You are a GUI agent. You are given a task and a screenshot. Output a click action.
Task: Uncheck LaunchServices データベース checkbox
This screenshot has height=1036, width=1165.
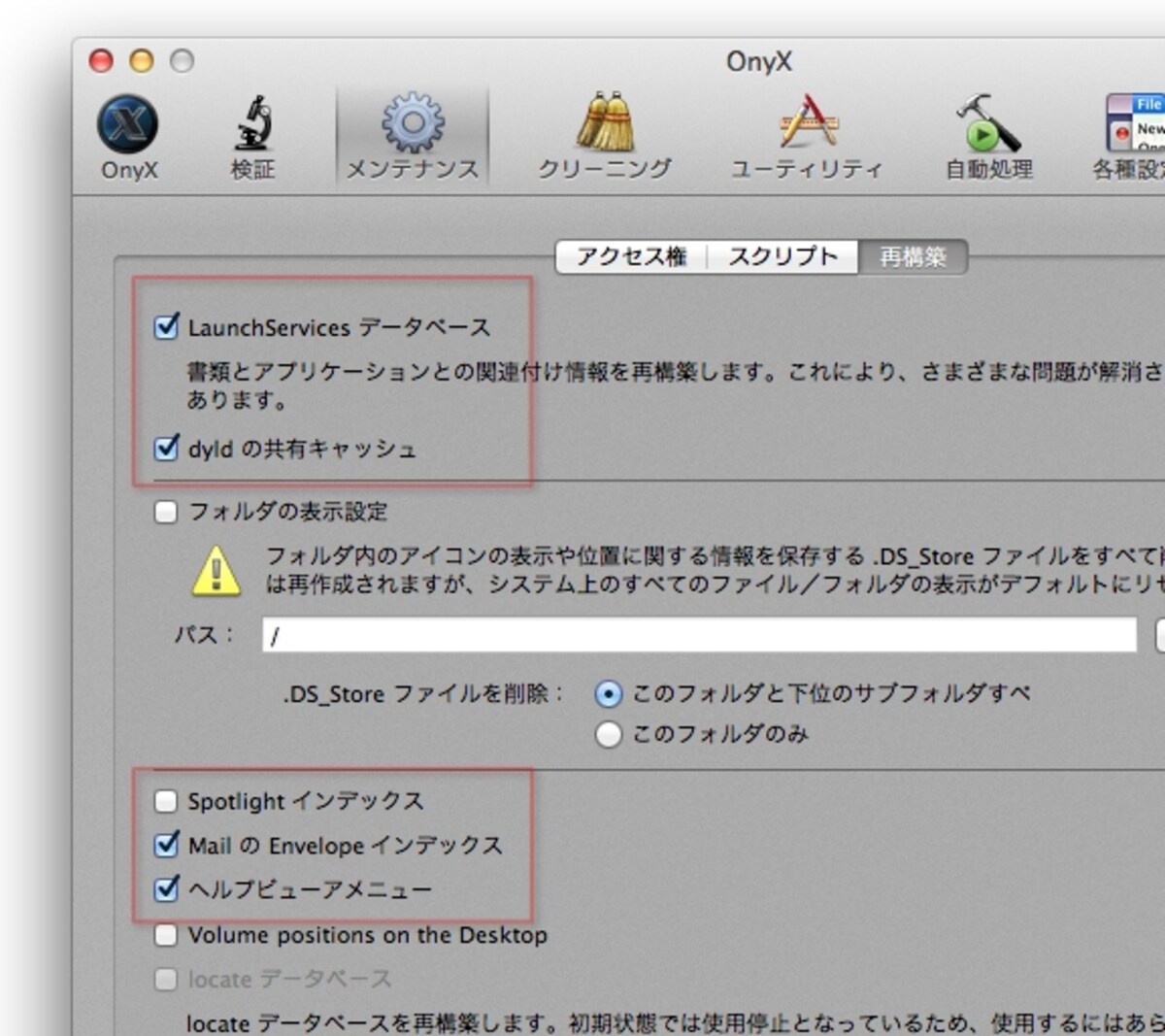[167, 327]
